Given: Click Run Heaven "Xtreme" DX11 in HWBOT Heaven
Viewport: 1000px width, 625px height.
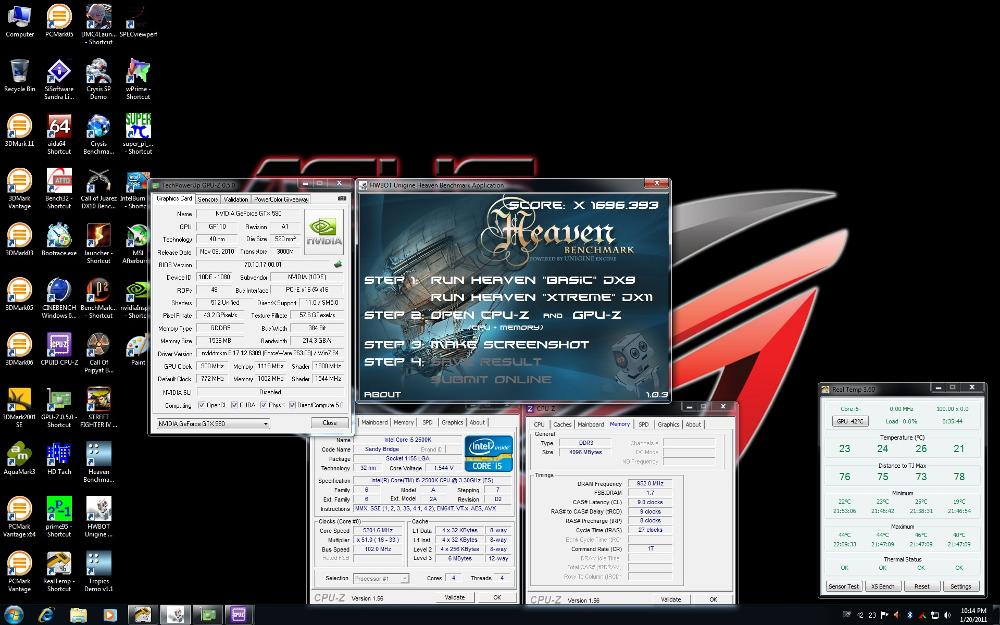Looking at the screenshot, I should click(541, 297).
